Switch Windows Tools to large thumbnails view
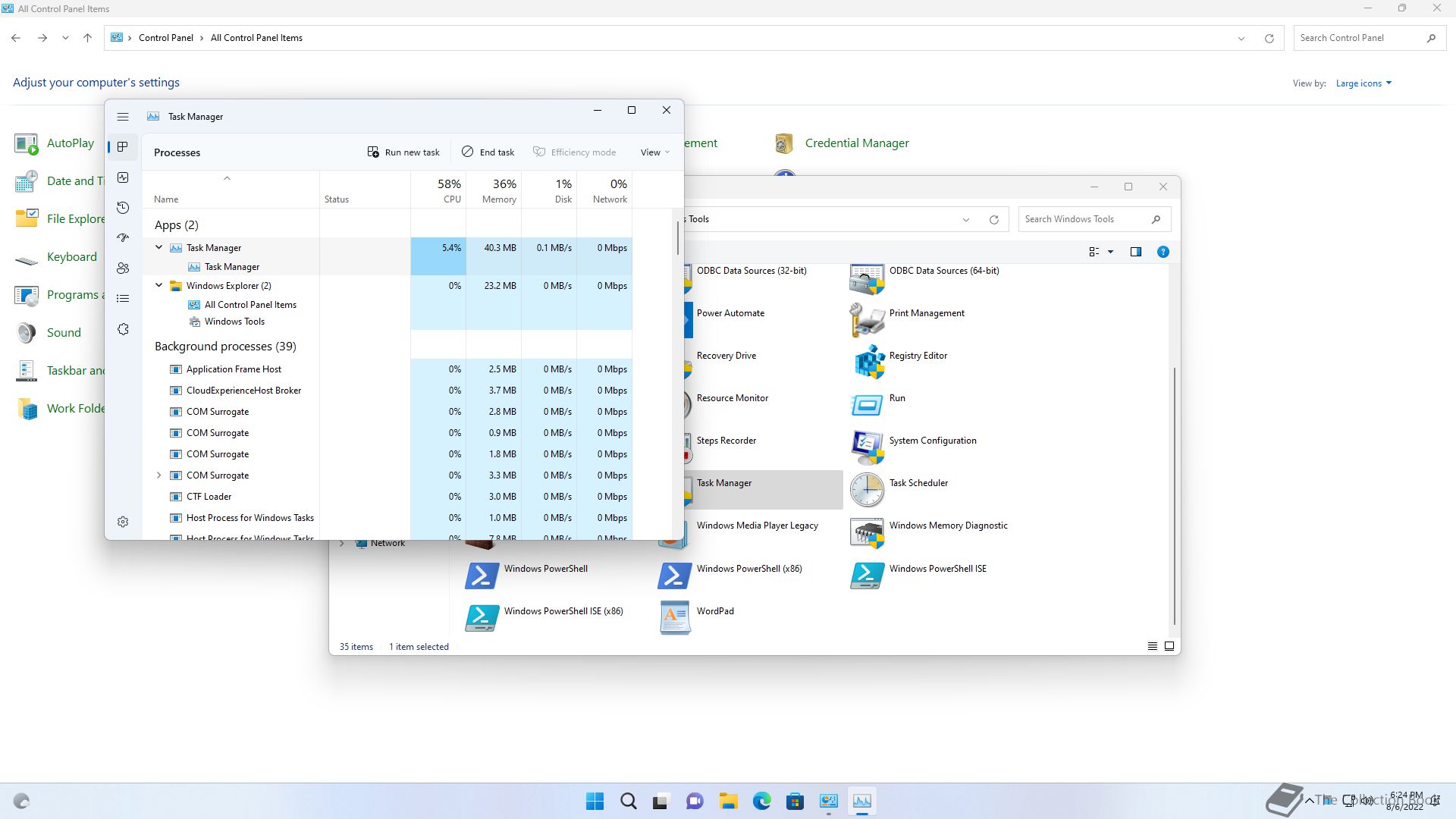The image size is (1456, 819). point(1169,646)
